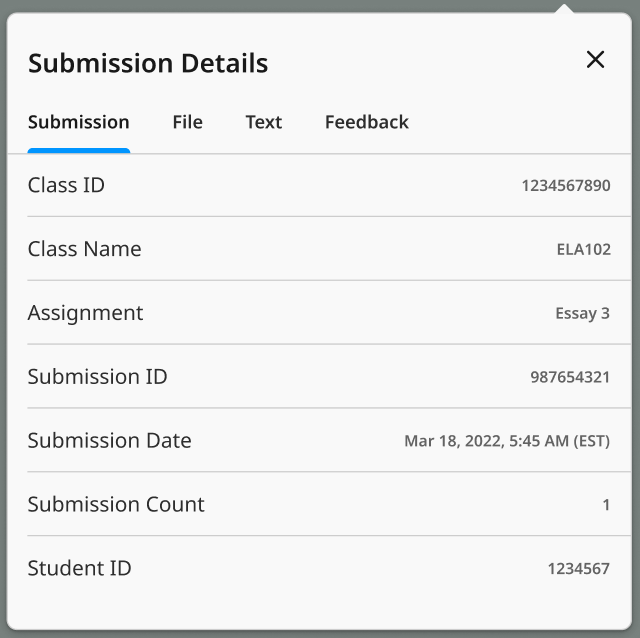Select the Student ID value 1234567
Screen dimensions: 640x638
(578, 569)
